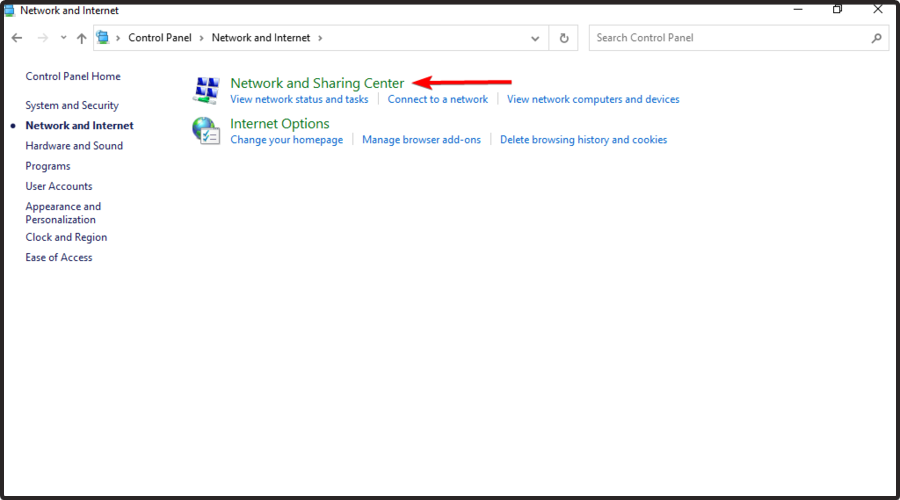Image resolution: width=900 pixels, height=500 pixels.
Task: Close the Network and Internet window
Action: (878, 9)
